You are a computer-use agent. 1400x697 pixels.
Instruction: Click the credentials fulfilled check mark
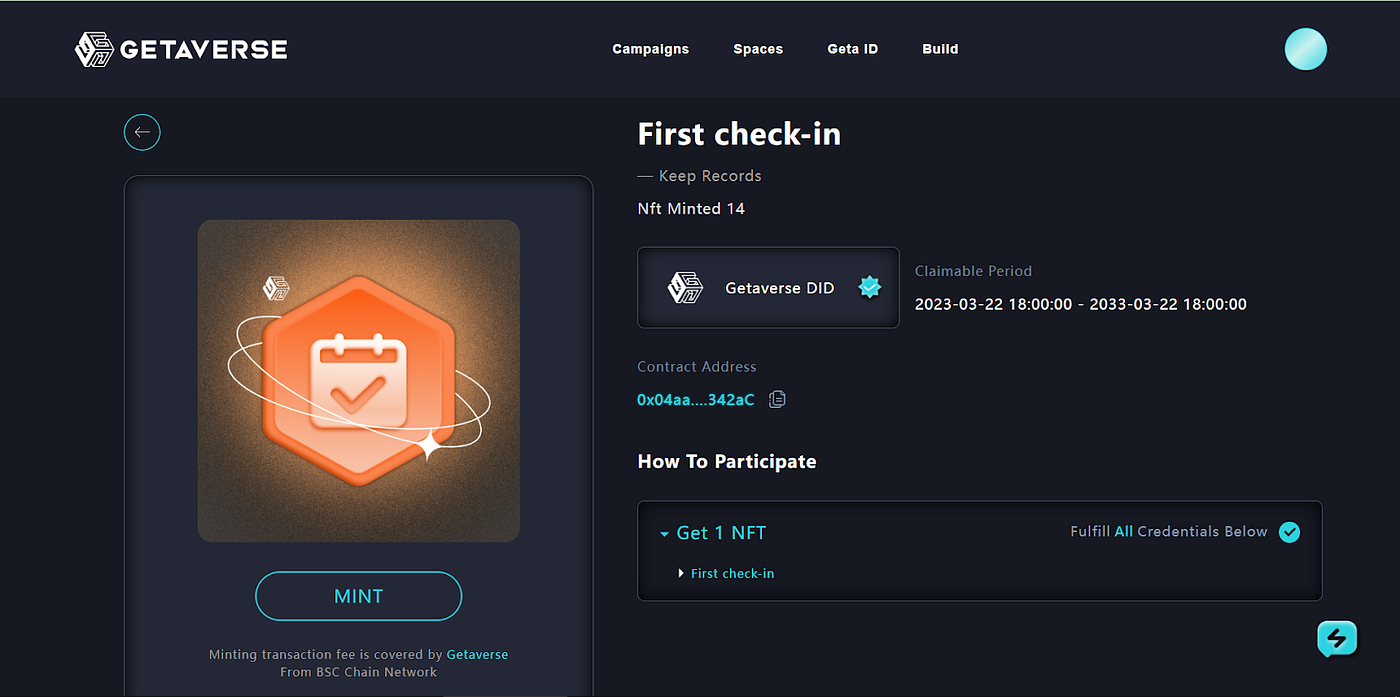click(1290, 532)
